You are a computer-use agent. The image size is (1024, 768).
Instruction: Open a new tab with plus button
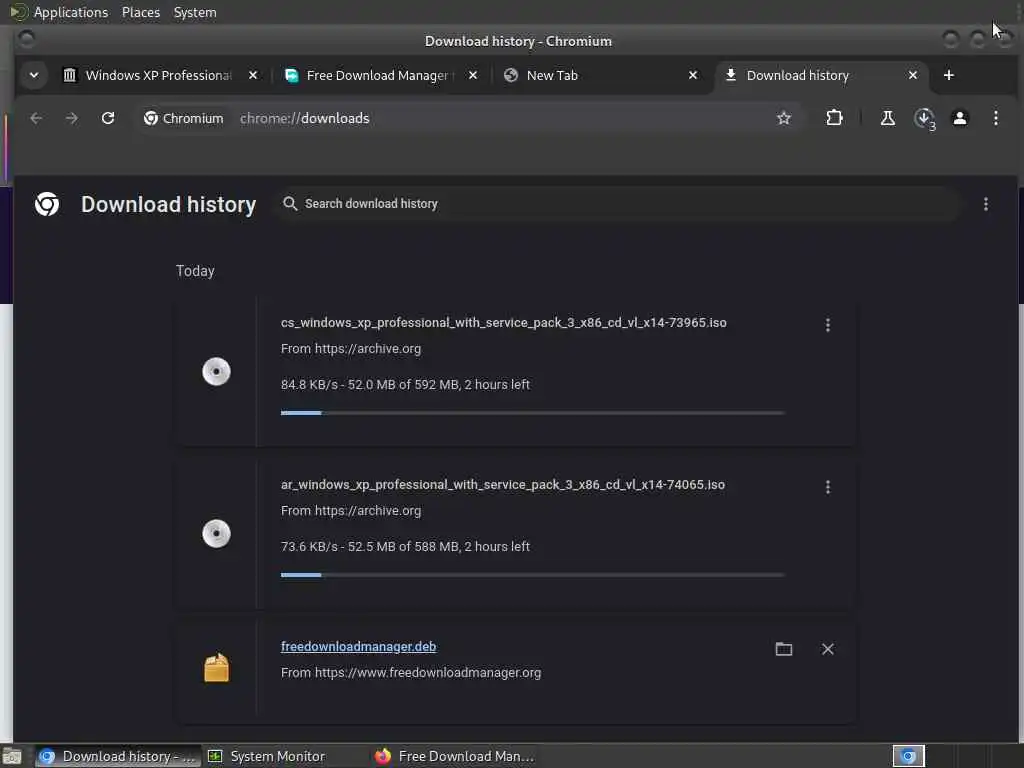(x=948, y=75)
